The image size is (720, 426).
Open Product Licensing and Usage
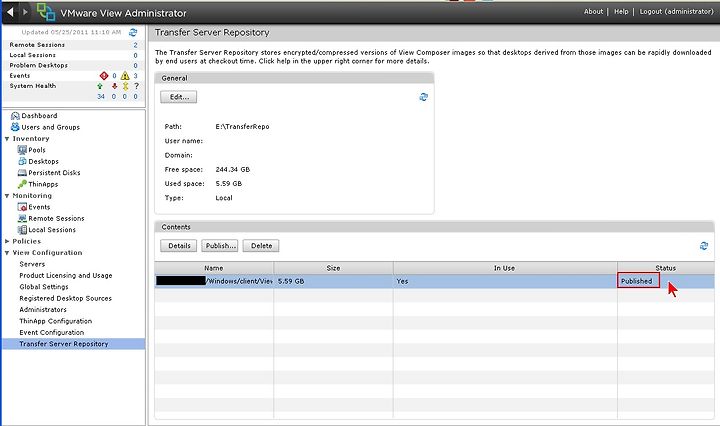coord(66,275)
